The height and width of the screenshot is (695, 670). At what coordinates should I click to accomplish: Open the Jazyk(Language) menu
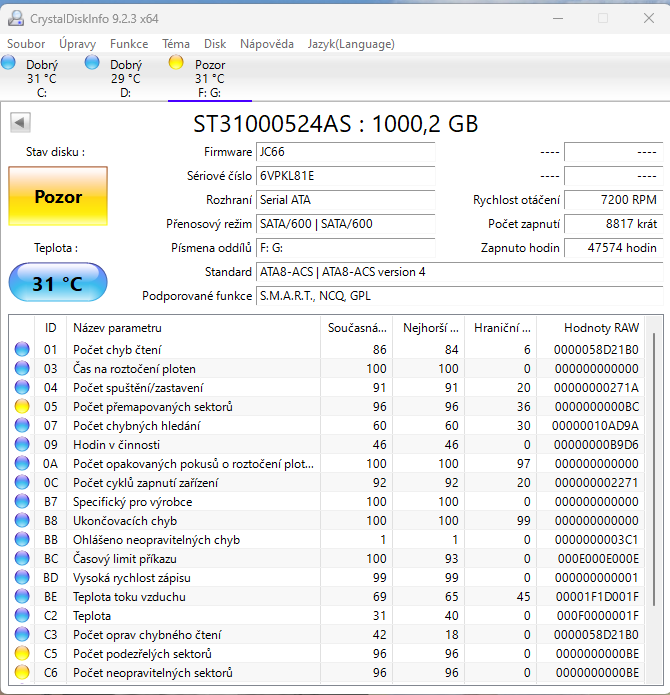tap(351, 44)
